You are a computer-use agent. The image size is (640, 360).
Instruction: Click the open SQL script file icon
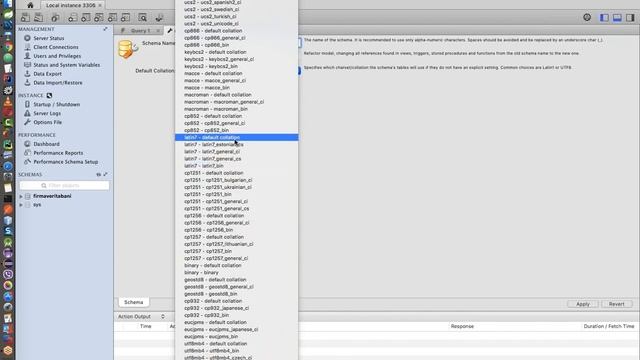click(x=39, y=18)
